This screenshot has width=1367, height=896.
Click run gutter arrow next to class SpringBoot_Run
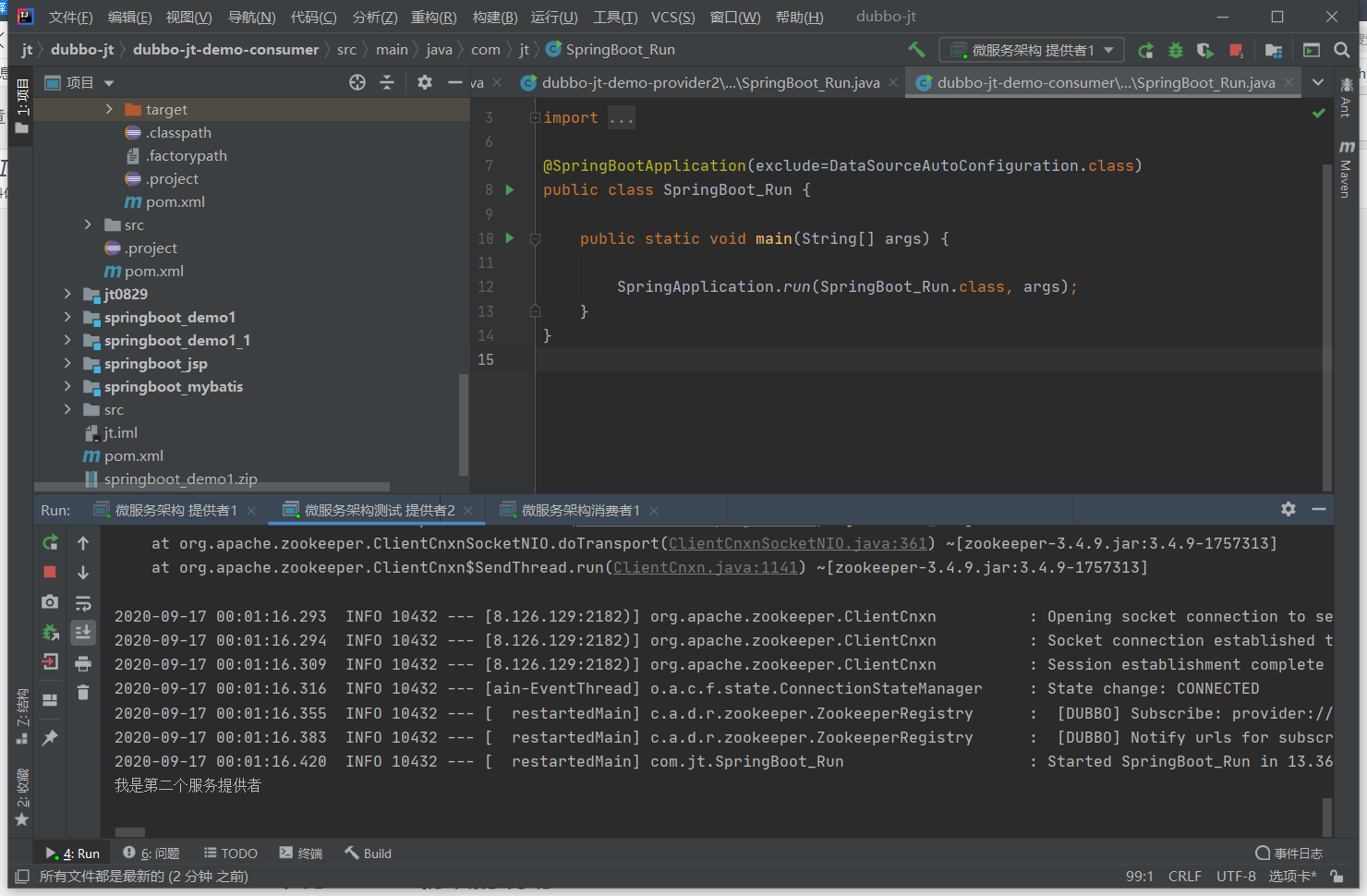pos(509,189)
